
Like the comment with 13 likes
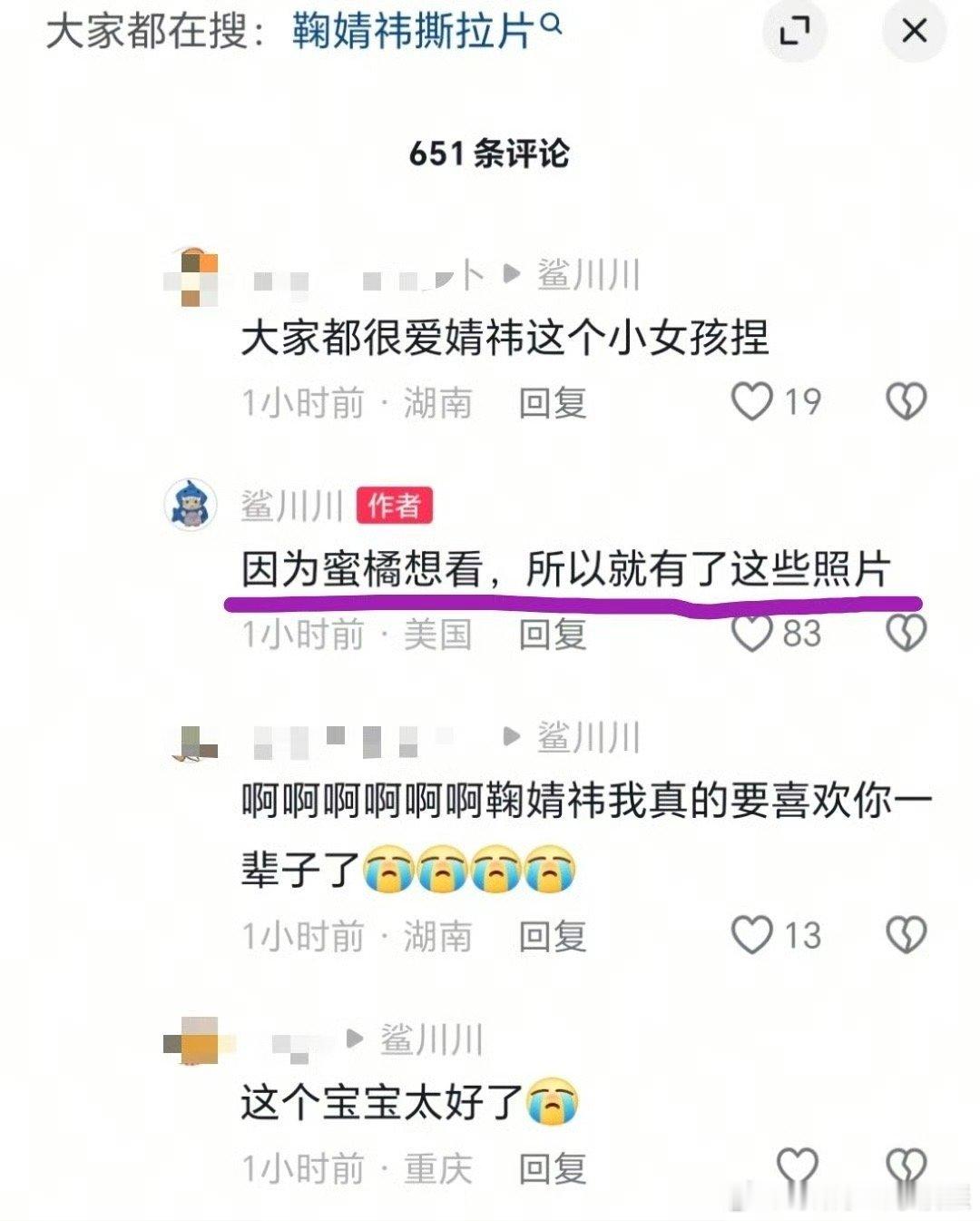pos(752,935)
